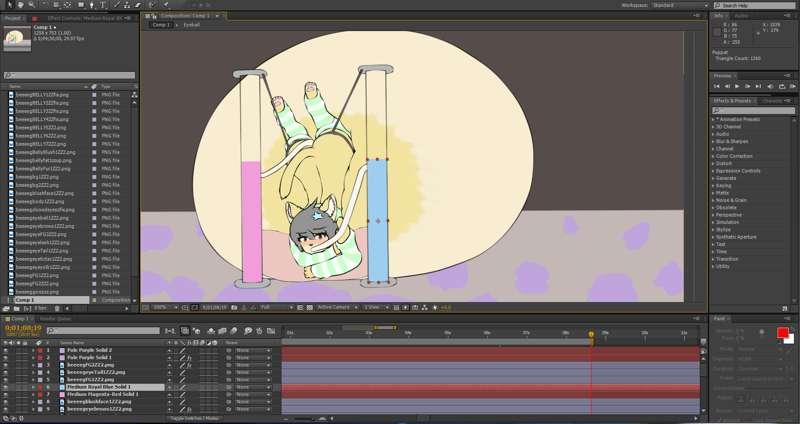Toggle visibility of layer 5
Screen dimensions: 800x424
point(6,380)
